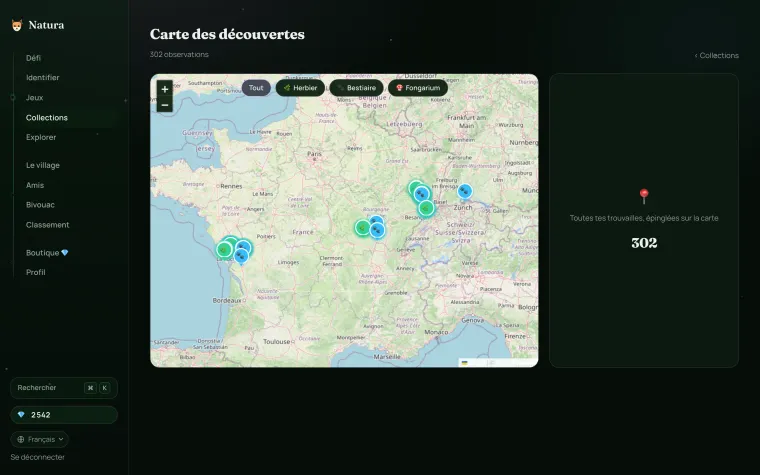This screenshot has width=760, height=475.
Task: Select the green leaf marker near Besançon
Action: (426, 208)
